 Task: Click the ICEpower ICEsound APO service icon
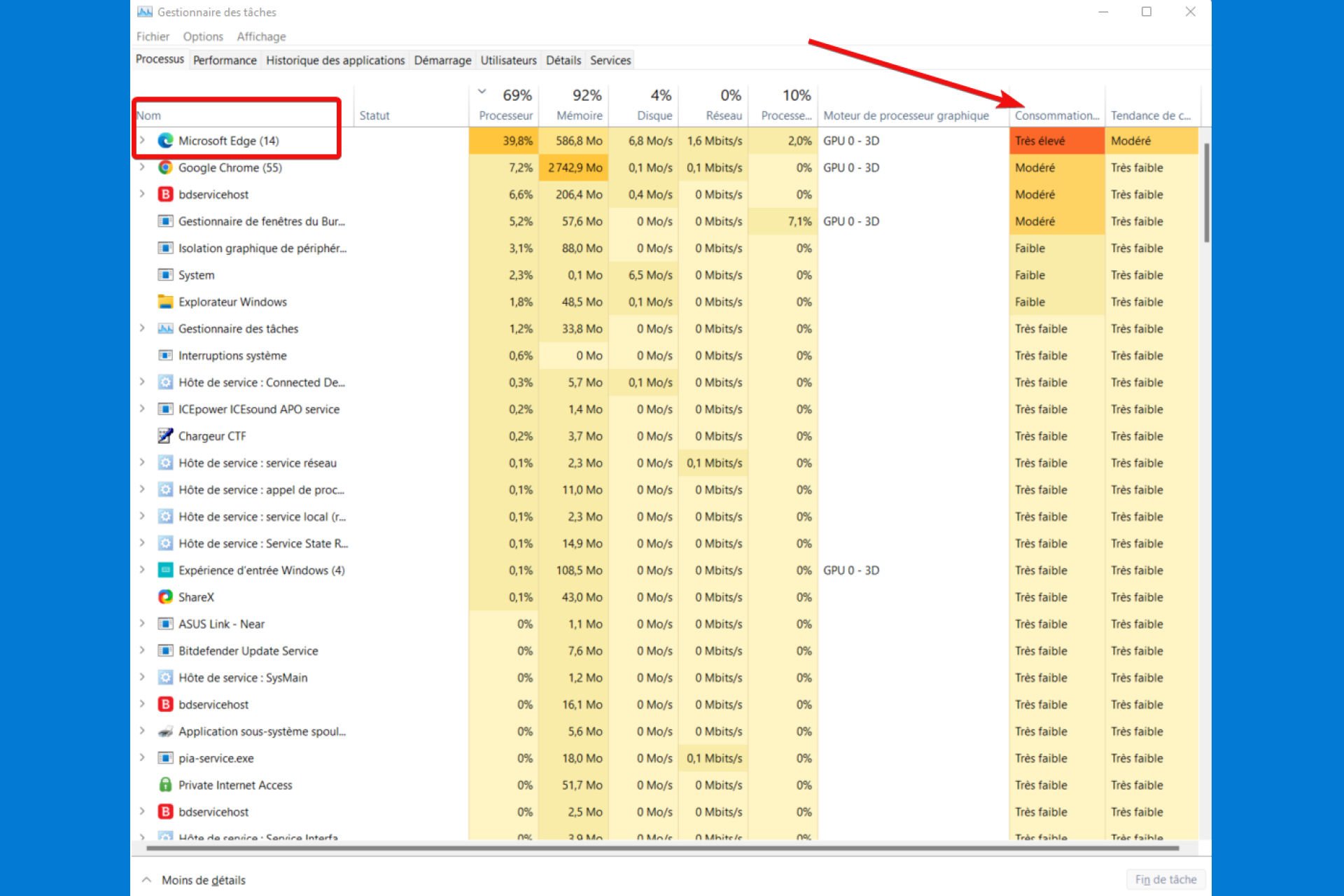click(165, 409)
